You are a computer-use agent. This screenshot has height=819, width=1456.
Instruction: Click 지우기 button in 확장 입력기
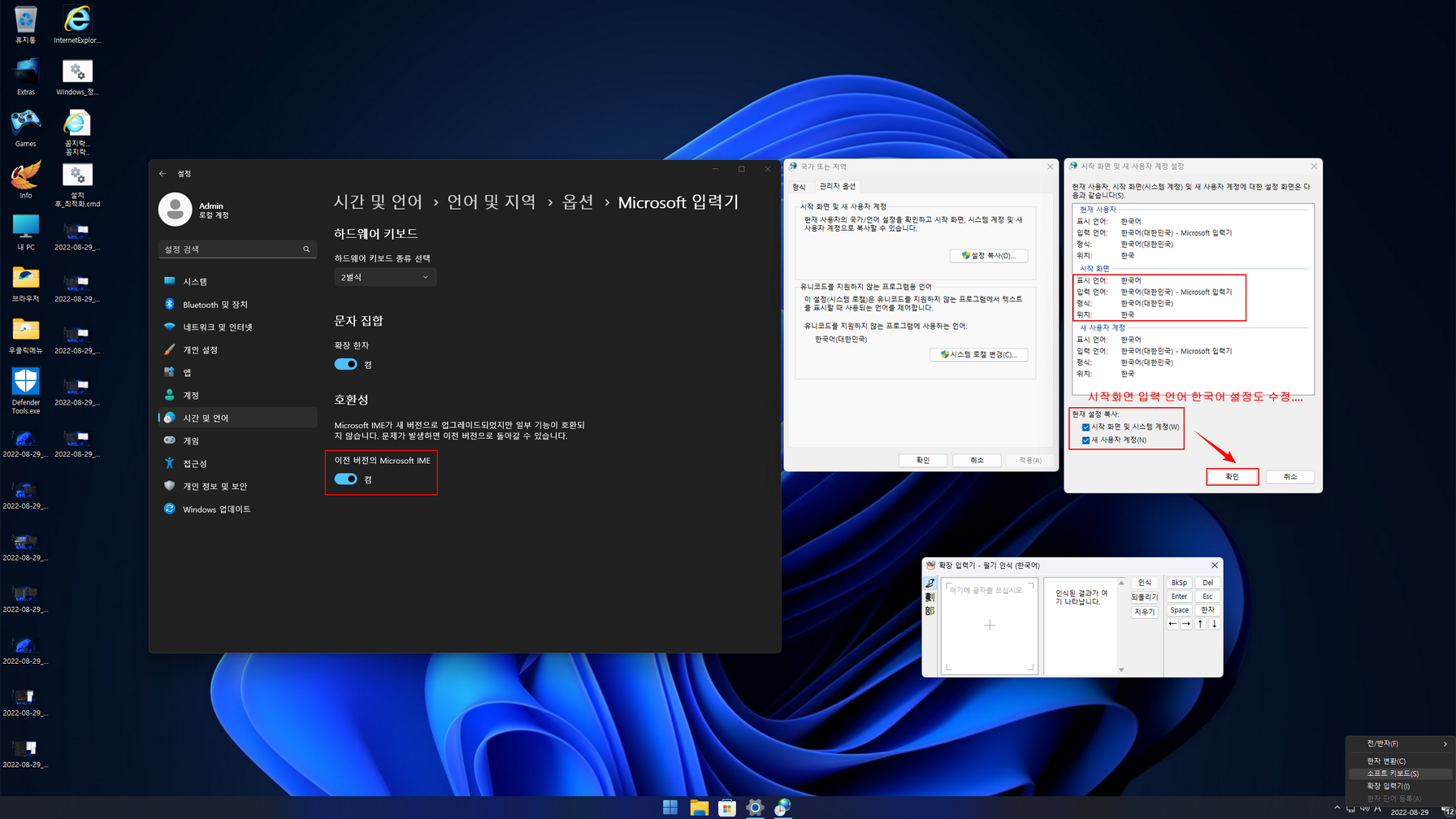1145,612
